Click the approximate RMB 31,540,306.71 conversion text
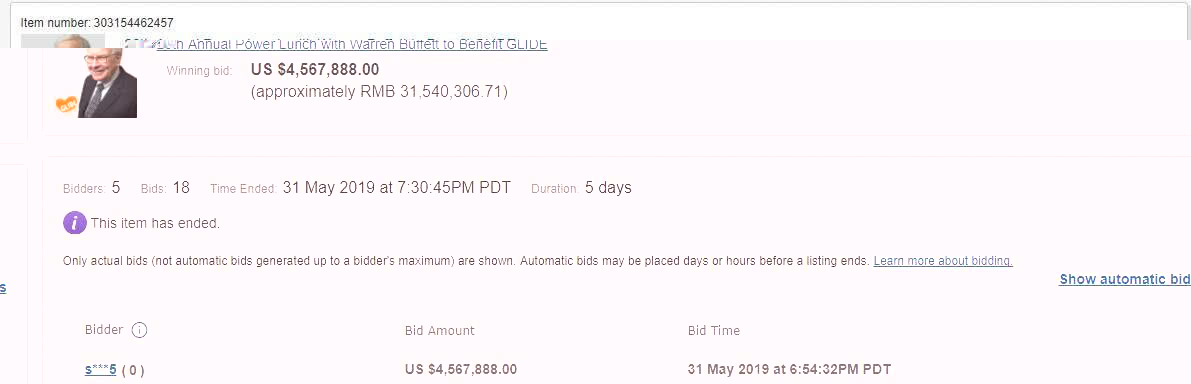 tap(379, 93)
